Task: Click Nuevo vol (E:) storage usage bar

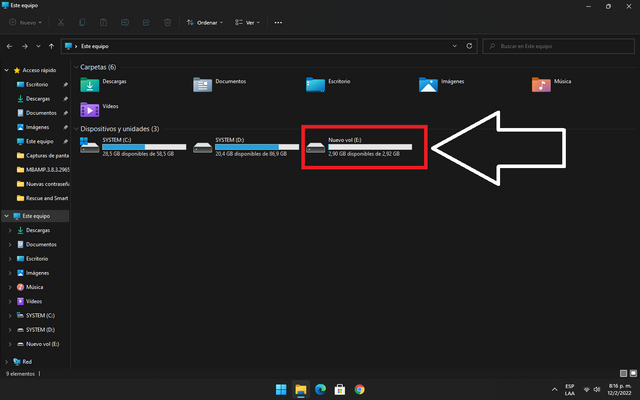Action: pyautogui.click(x=370, y=147)
